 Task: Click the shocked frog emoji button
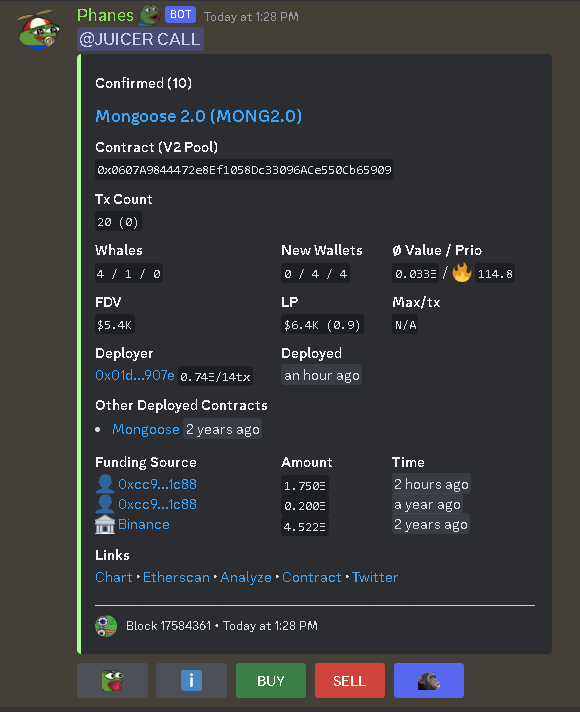tap(112, 680)
